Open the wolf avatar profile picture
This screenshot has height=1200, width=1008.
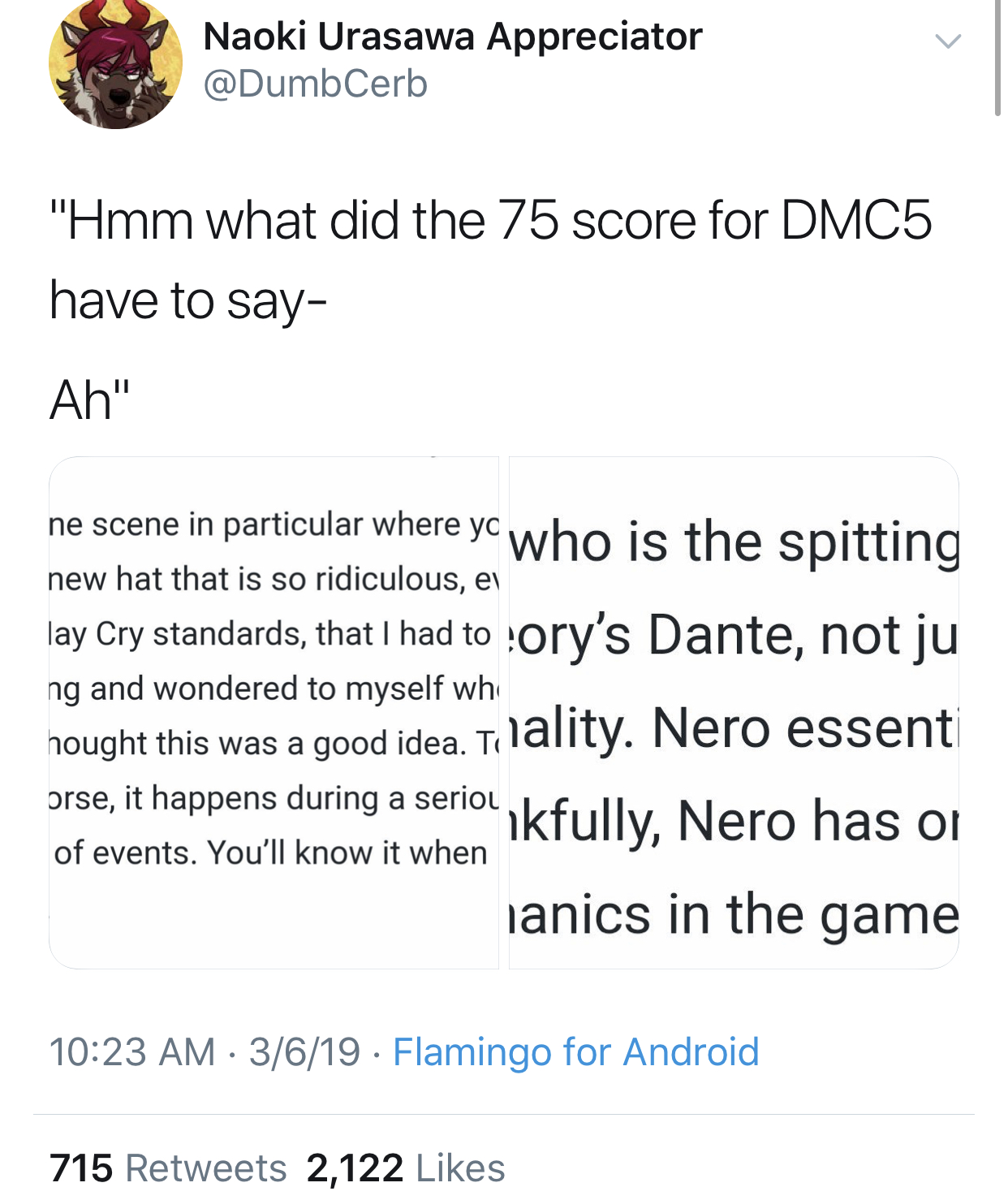coord(115,63)
